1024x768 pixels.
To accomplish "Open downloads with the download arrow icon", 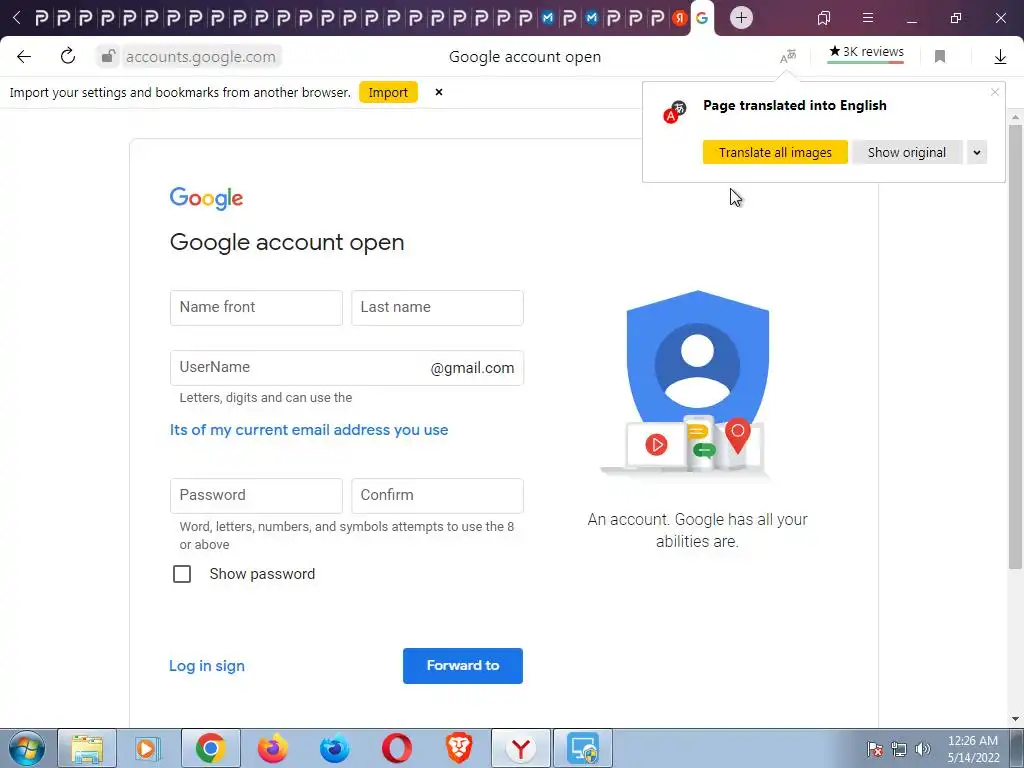I will coord(1000,57).
